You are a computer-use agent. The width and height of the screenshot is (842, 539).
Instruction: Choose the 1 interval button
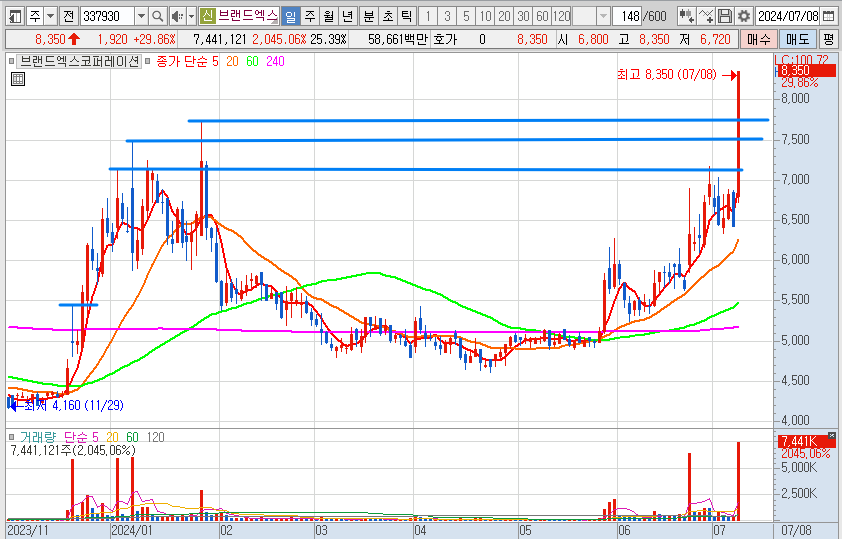coord(428,16)
